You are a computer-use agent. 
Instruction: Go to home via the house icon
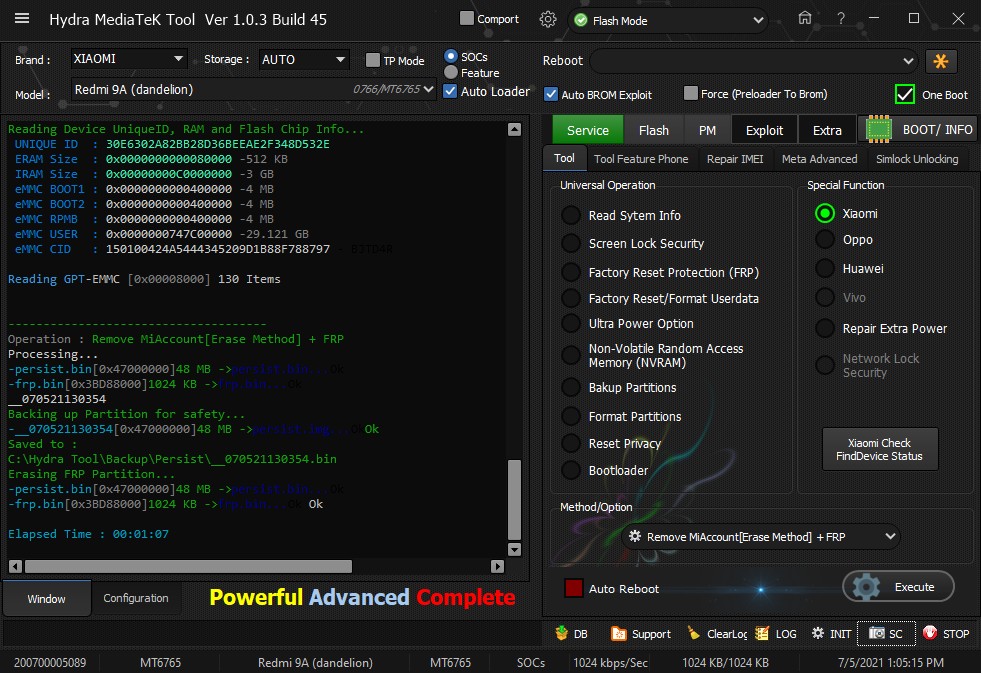805,18
